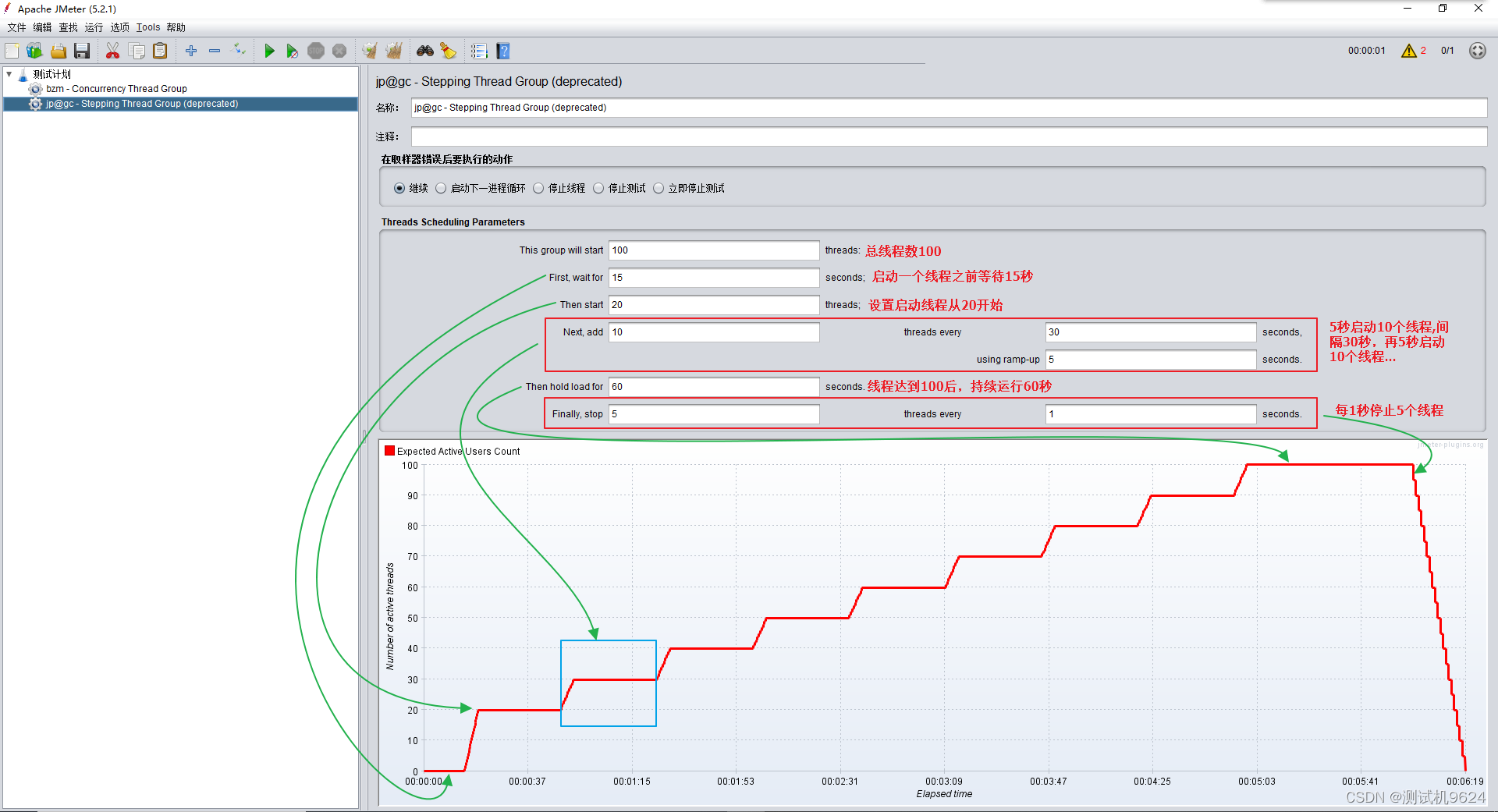Open the 查找 menu
This screenshot has width=1498, height=812.
coord(69,27)
